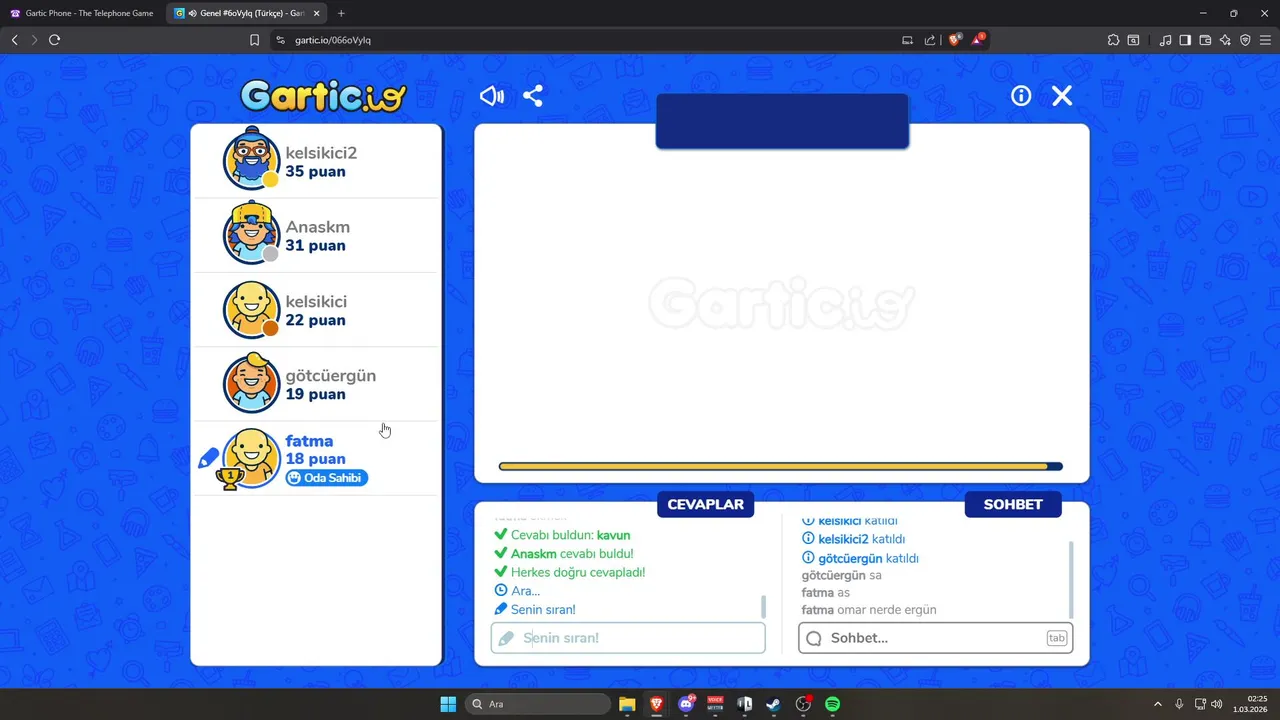This screenshot has height=720, width=1280.
Task: Focus the Sohbet chat input field
Action: 936,638
